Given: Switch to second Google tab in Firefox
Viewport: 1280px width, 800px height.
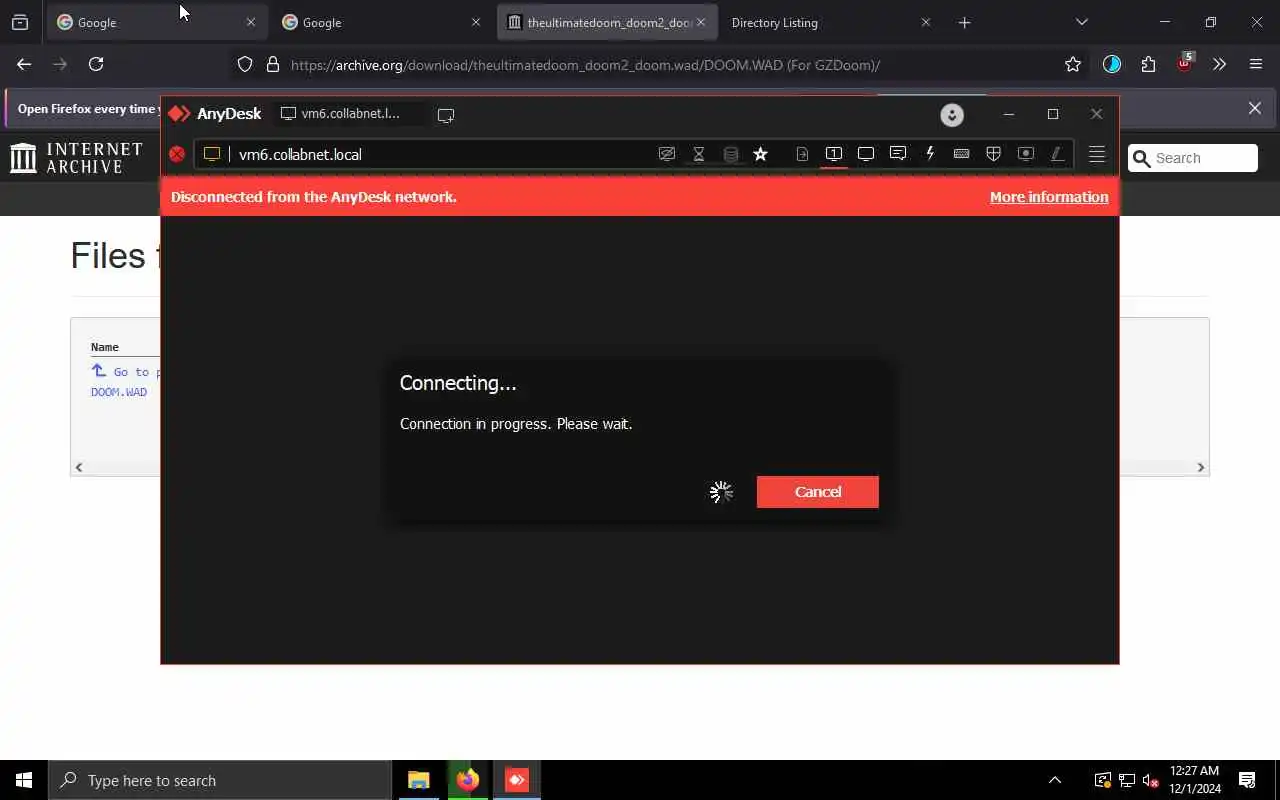Looking at the screenshot, I should pos(380,22).
